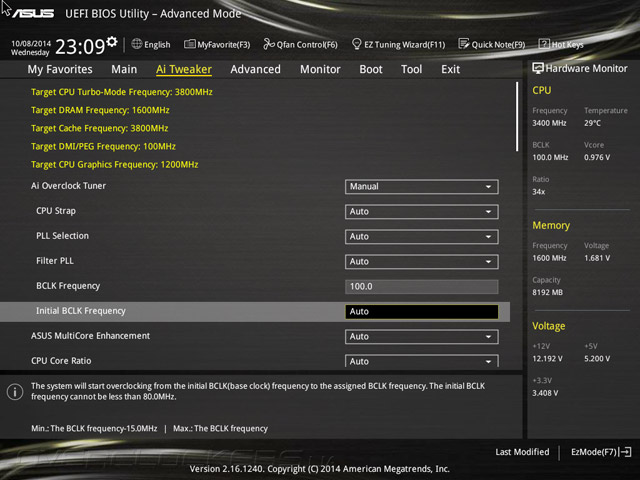This screenshot has height=480, width=640.
Task: Expand the CPU Strap dropdown
Action: [x=422, y=211]
